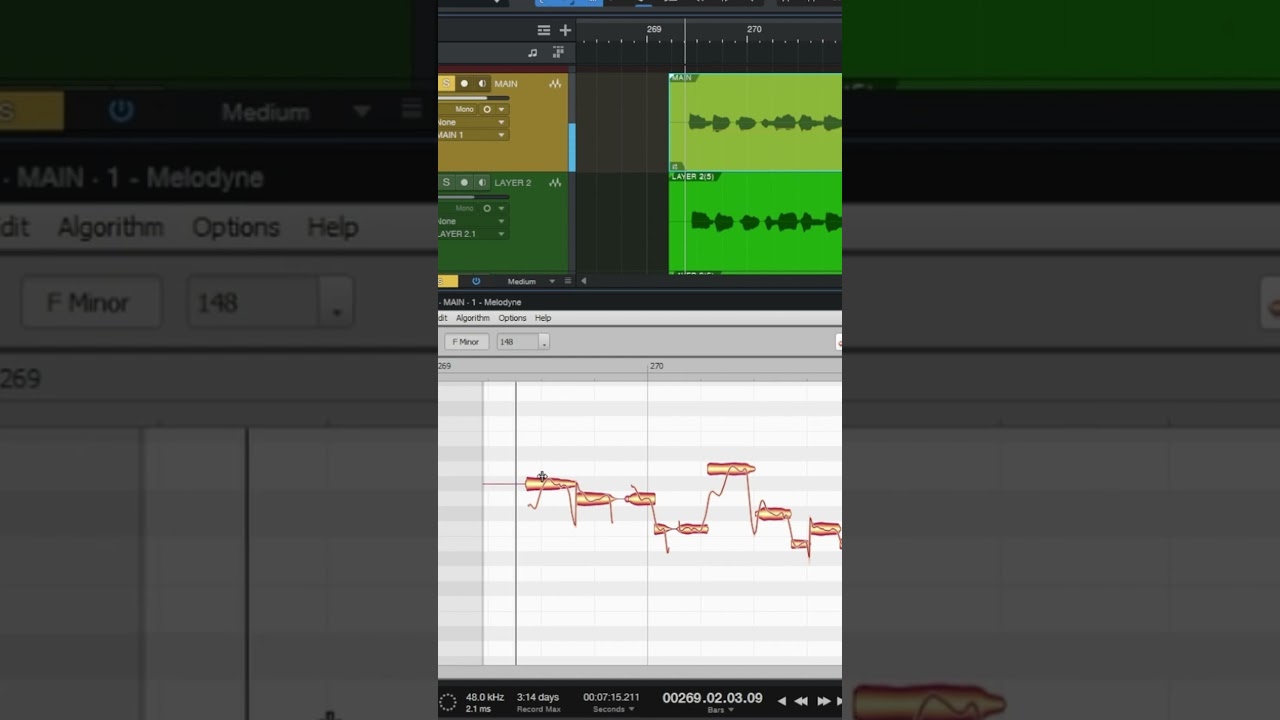Open the LAYER 2.1 layer dropdown

[473, 234]
